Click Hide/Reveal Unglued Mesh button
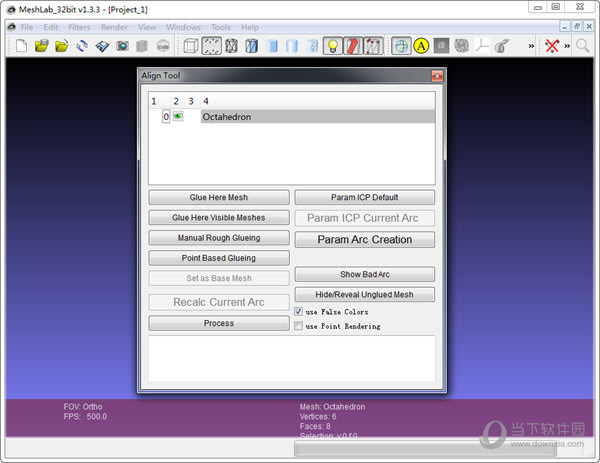 click(x=365, y=295)
